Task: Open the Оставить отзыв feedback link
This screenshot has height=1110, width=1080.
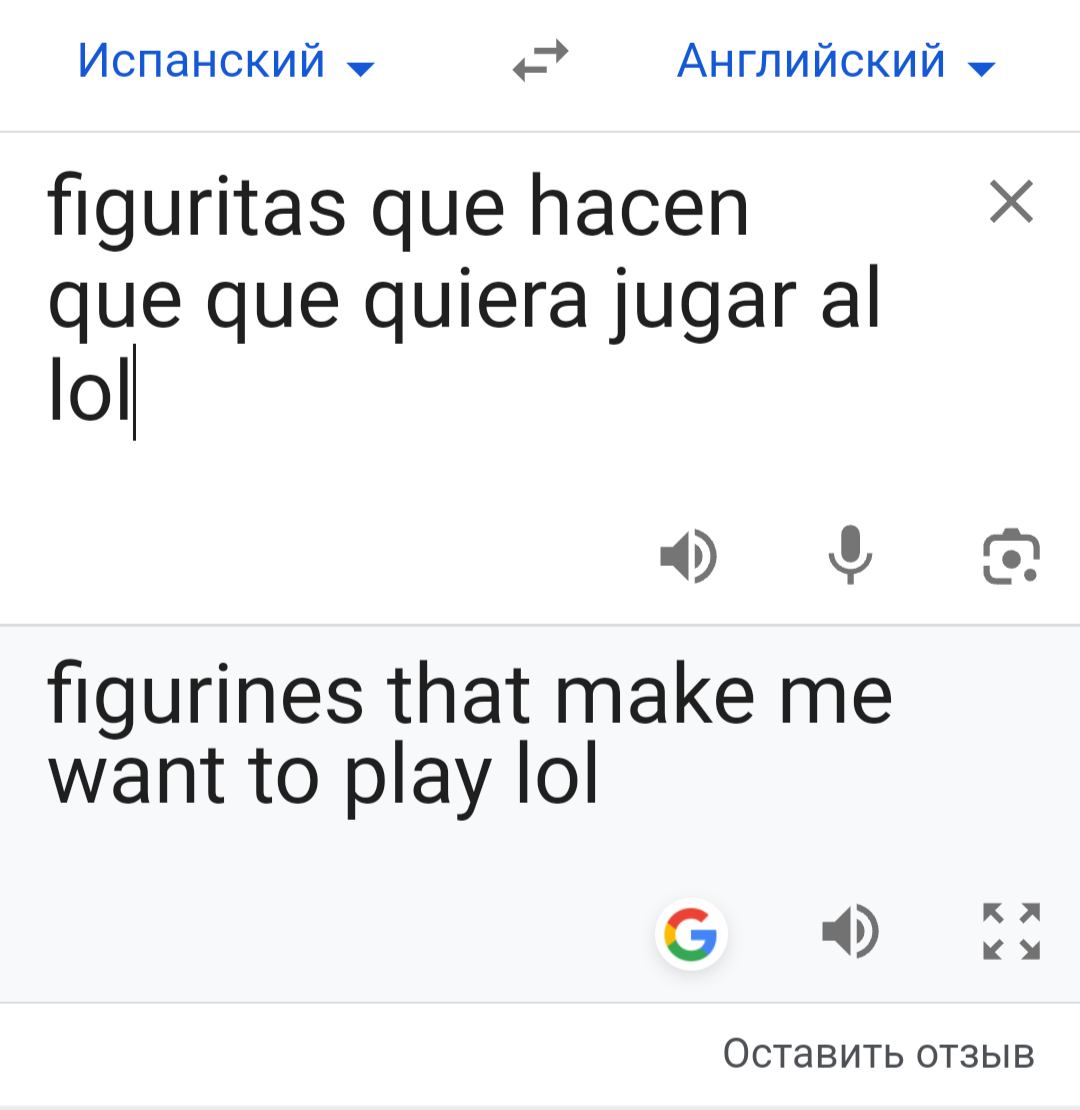Action: point(878,1053)
